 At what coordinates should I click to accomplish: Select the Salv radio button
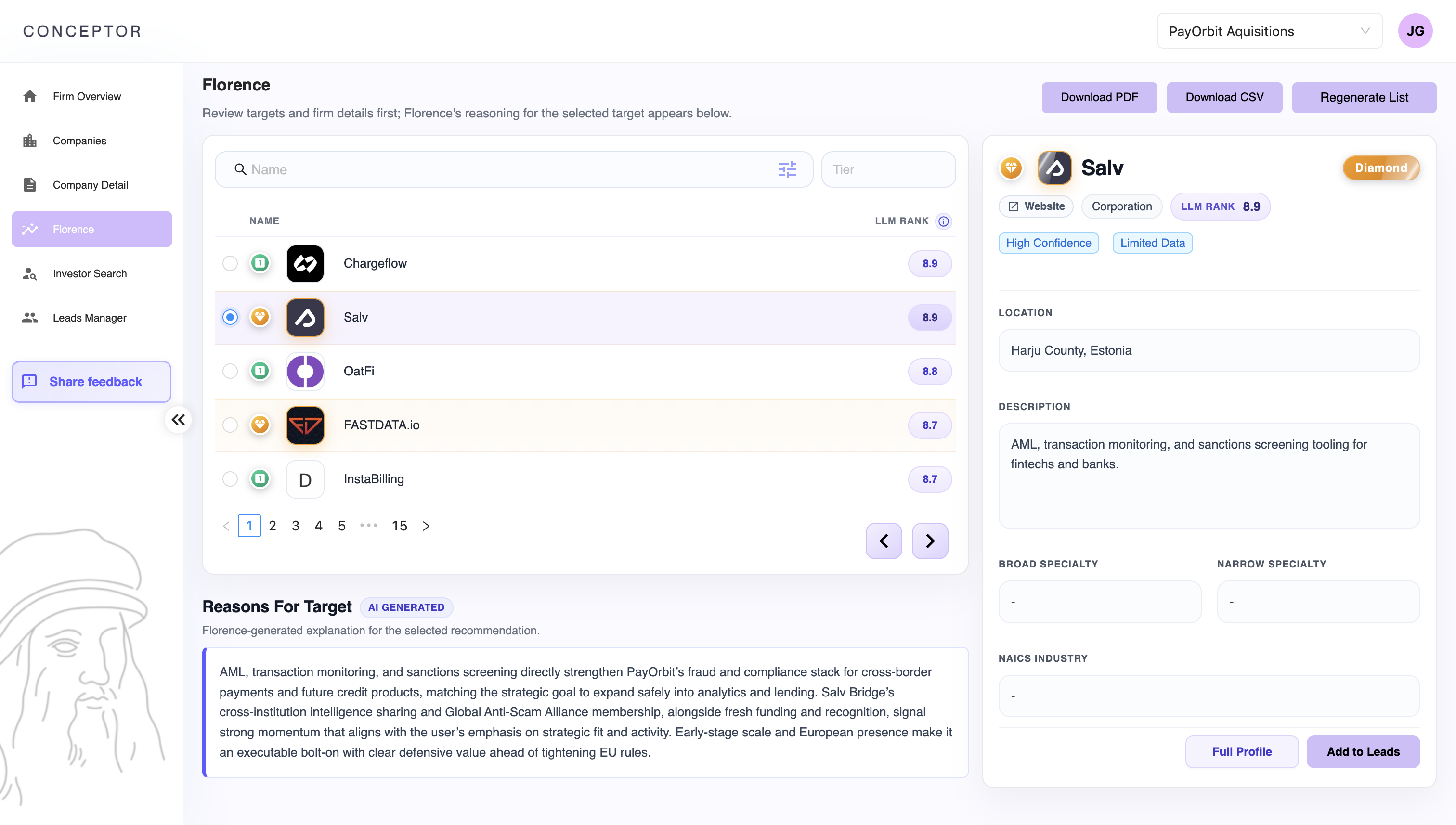pyautogui.click(x=230, y=317)
